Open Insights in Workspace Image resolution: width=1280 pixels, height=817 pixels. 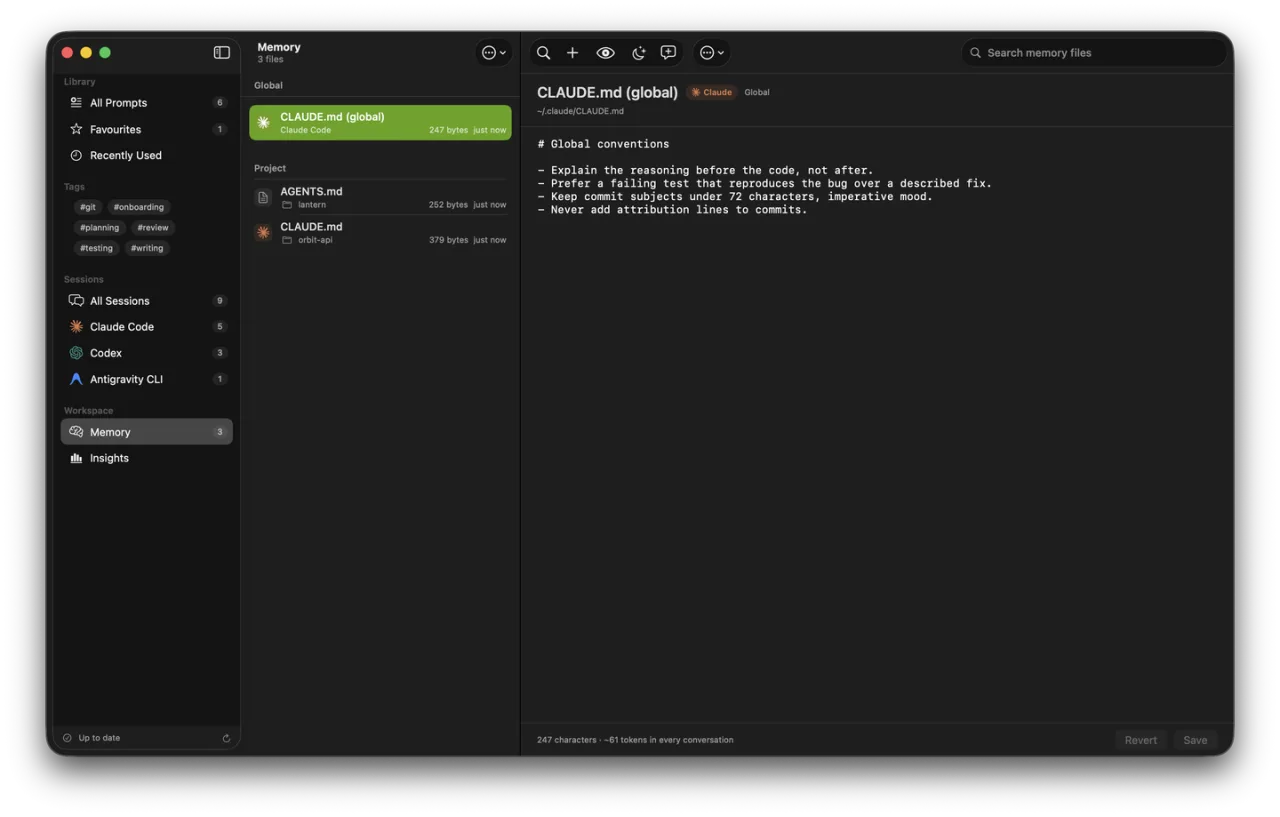click(x=147, y=458)
